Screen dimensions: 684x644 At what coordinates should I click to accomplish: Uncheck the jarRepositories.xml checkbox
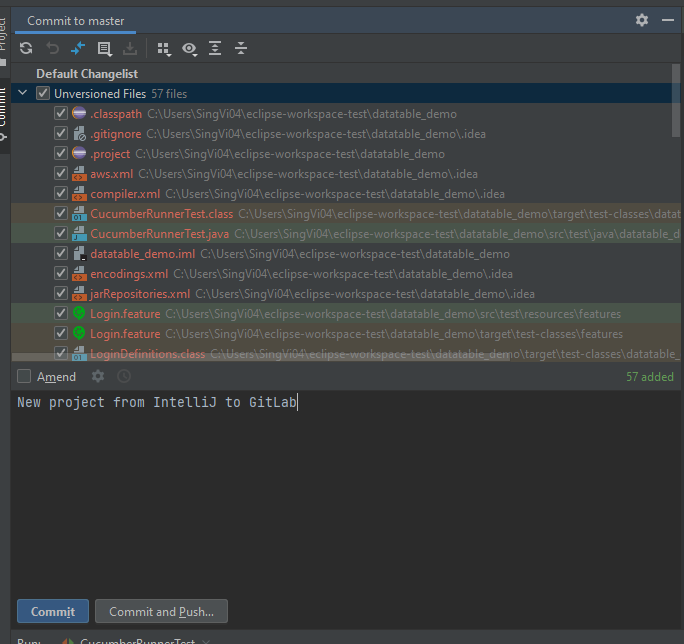[61, 294]
